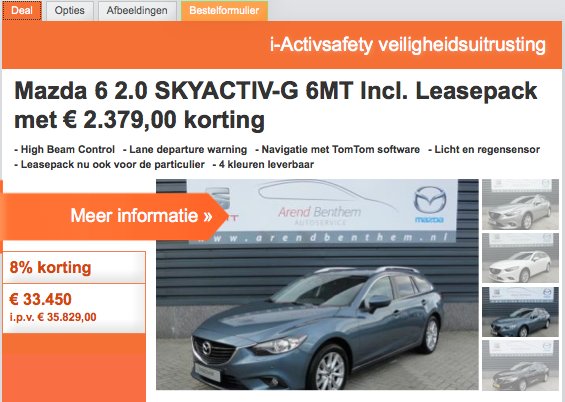565x402 pixels.
Task: Click the Lane departure warning feature text
Action: pos(185,149)
